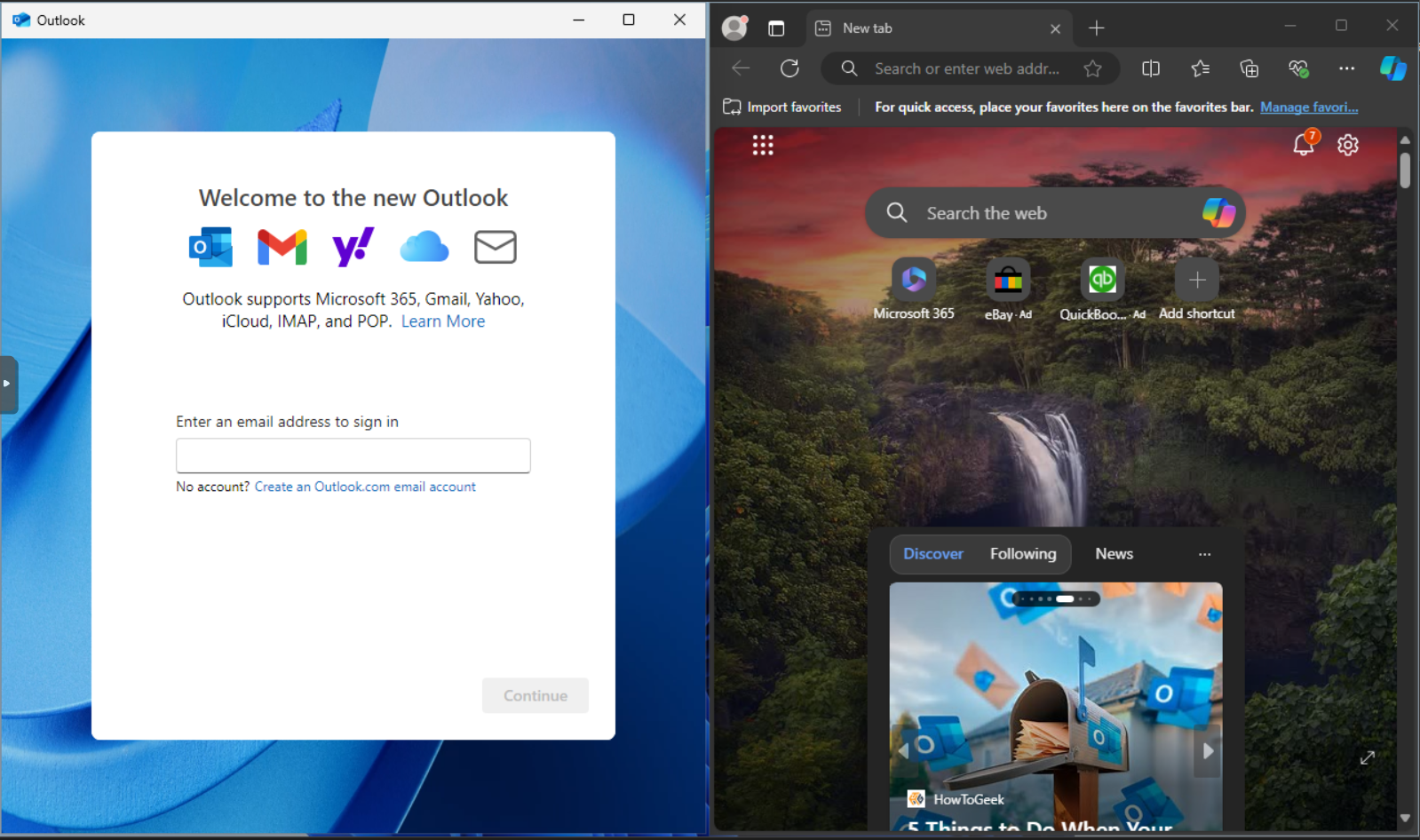Select the Following feed tab
The height and width of the screenshot is (840, 1420).
click(x=1023, y=554)
